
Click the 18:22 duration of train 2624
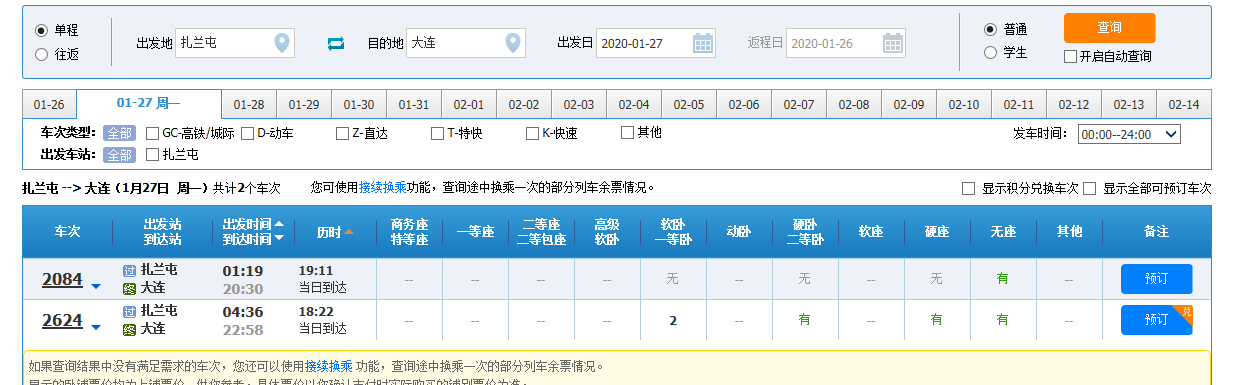pos(315,312)
